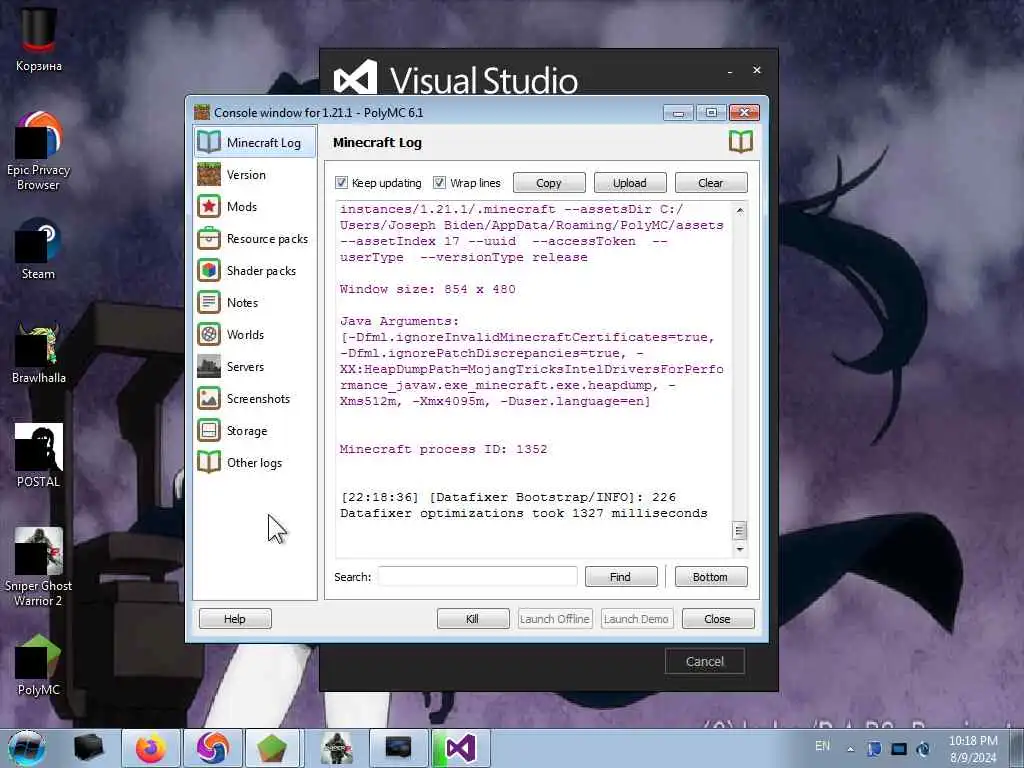Image resolution: width=1024 pixels, height=768 pixels.
Task: Open the Minecraft Log page in sidebar
Action: [x=255, y=142]
